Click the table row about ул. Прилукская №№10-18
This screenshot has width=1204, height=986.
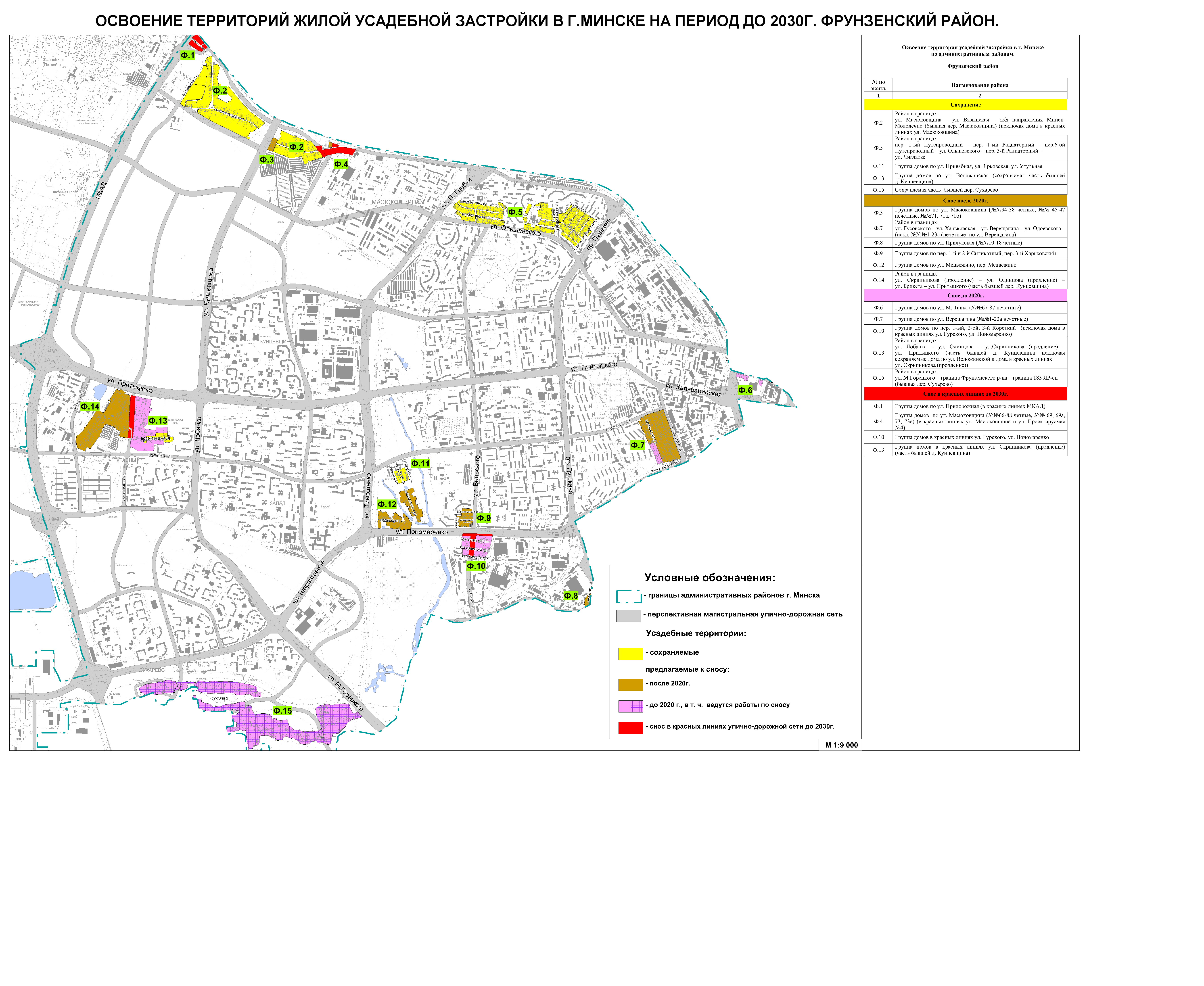coord(966,242)
